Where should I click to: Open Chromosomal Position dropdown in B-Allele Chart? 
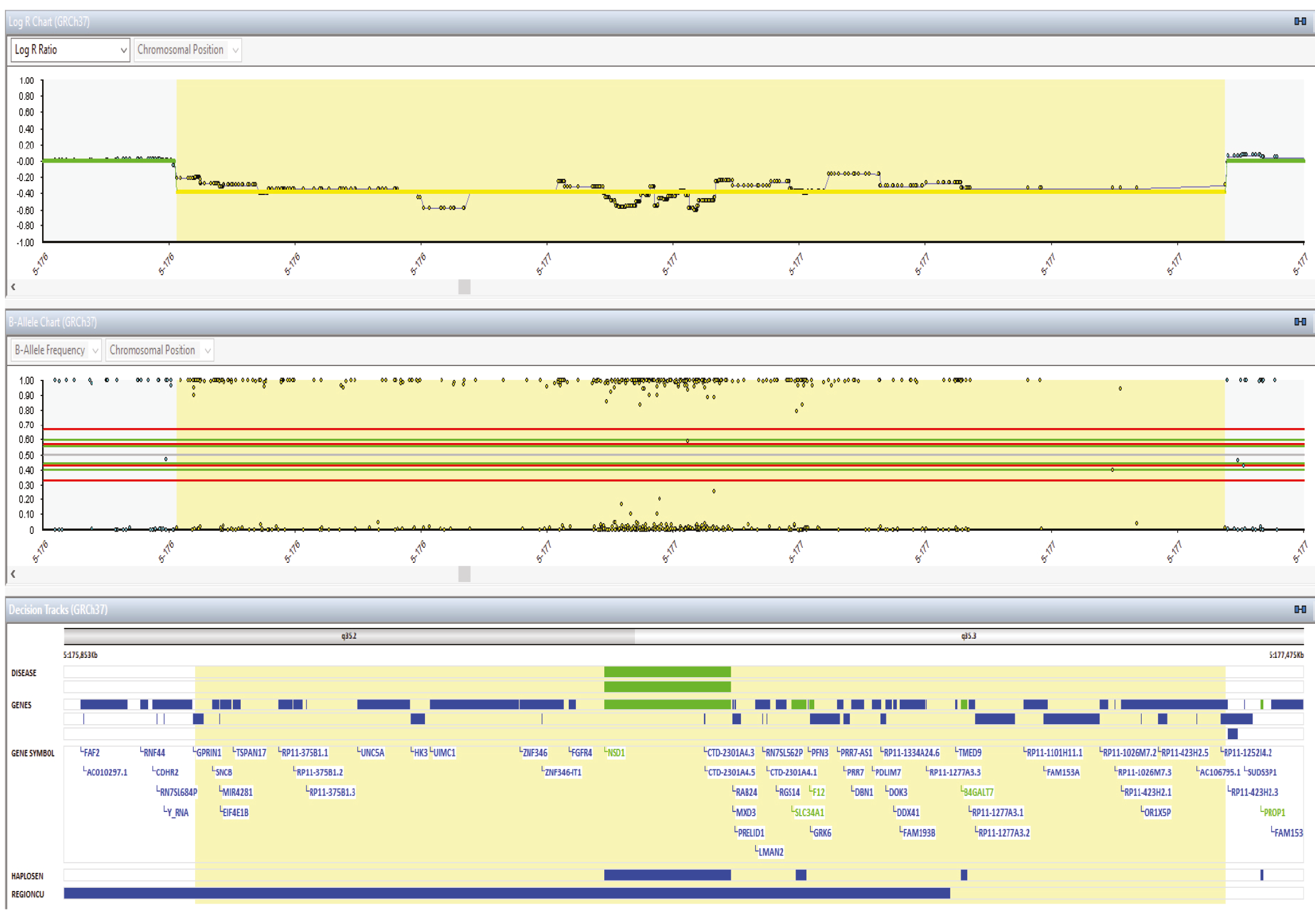click(159, 350)
